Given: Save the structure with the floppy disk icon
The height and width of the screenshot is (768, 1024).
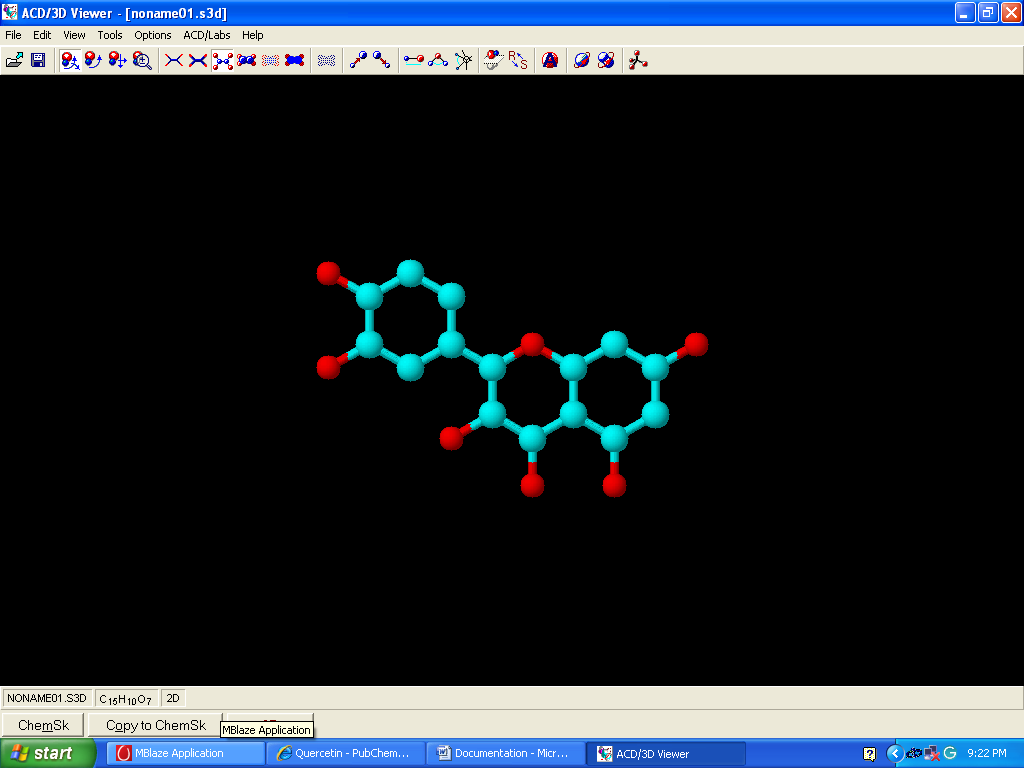Looking at the screenshot, I should [x=38, y=60].
